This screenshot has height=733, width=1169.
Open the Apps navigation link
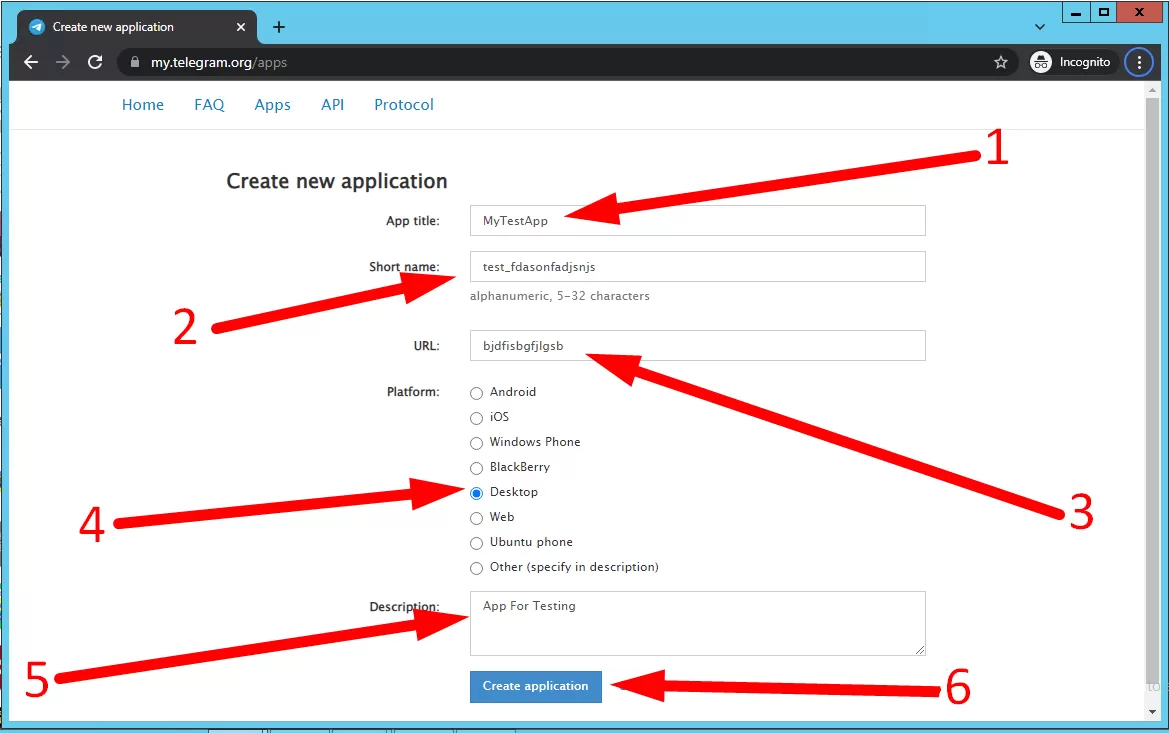tap(272, 105)
